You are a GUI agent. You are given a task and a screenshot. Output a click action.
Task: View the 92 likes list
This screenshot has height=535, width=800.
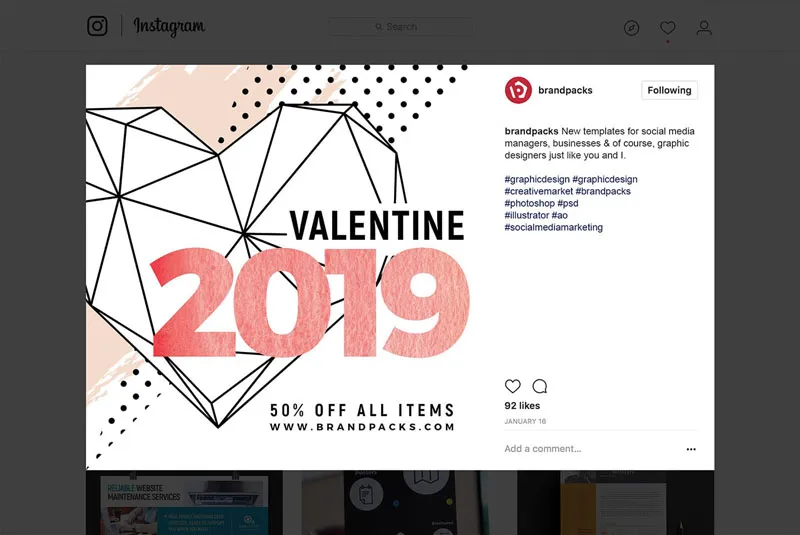[522, 406]
